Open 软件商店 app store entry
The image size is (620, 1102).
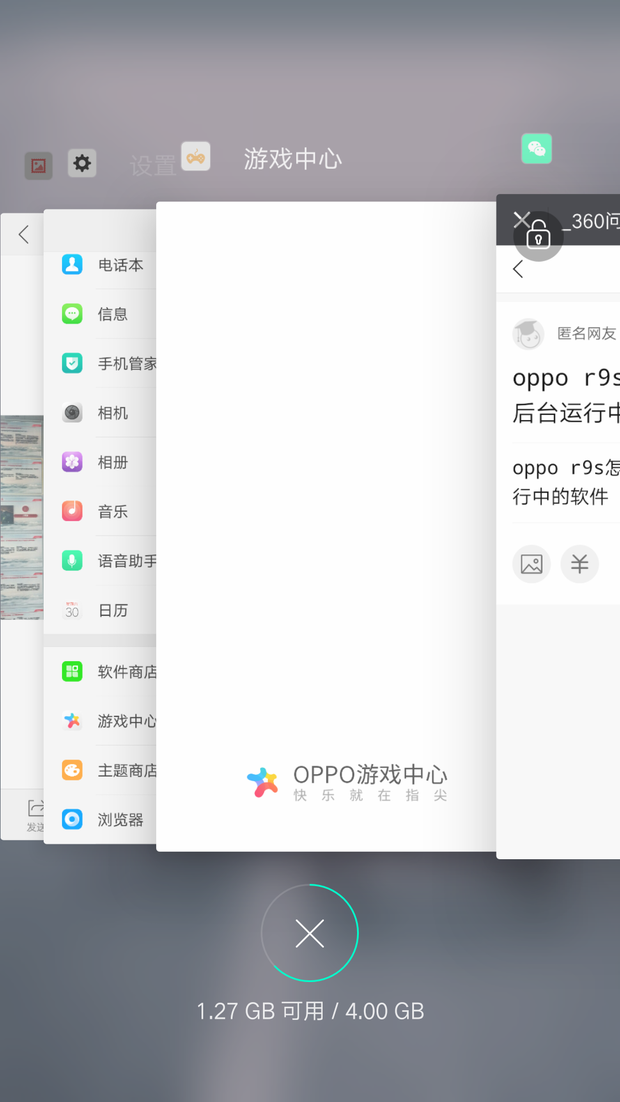[x=100, y=671]
